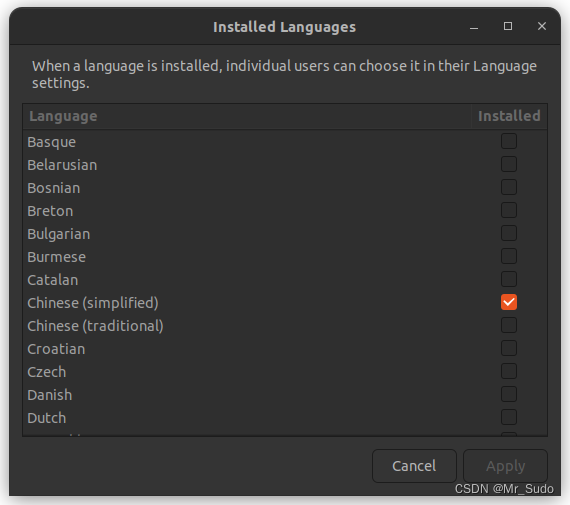
Task: Maximize the Installed Languages window
Action: pyautogui.click(x=508, y=26)
